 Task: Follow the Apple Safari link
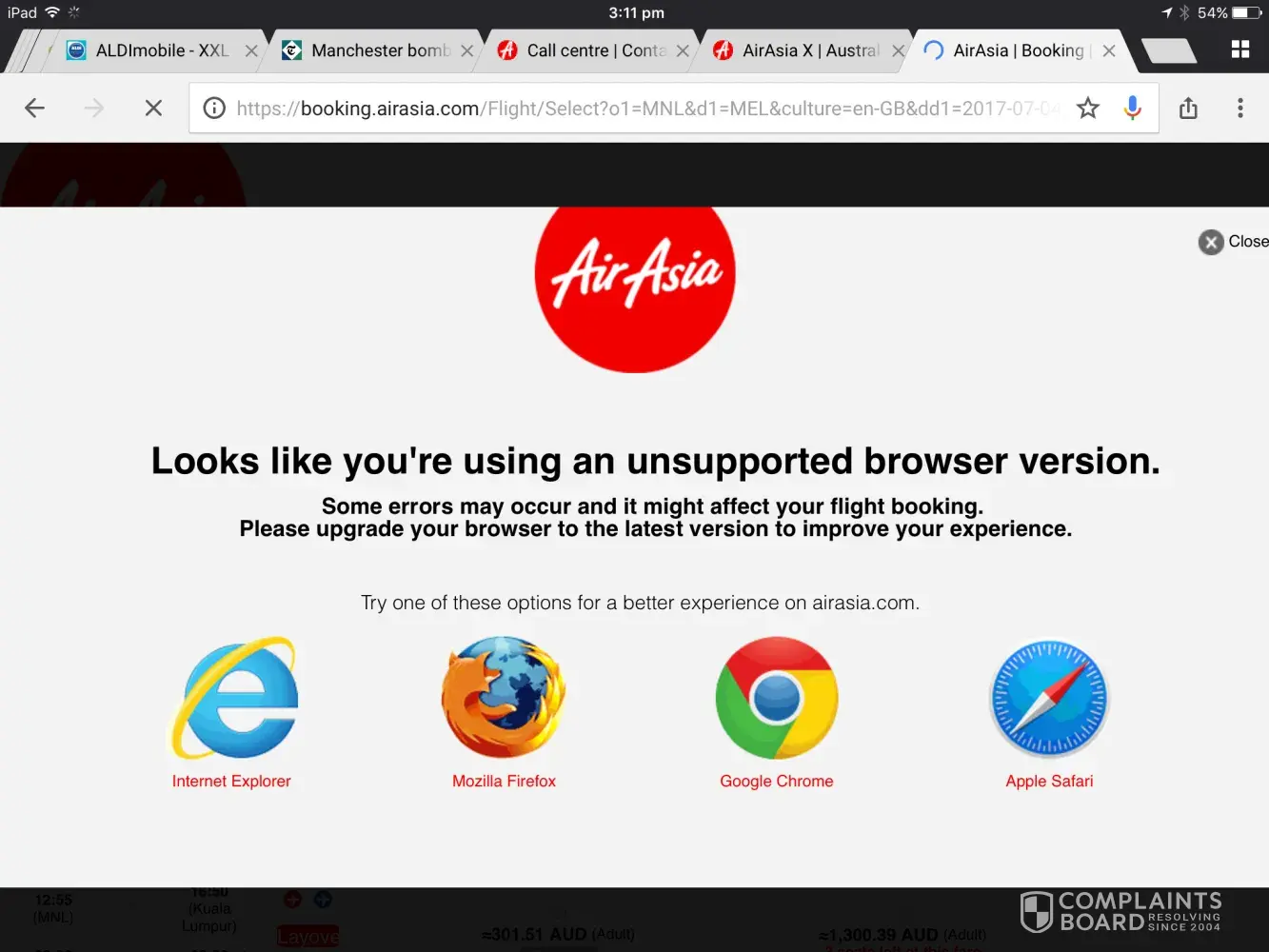coord(1049,782)
